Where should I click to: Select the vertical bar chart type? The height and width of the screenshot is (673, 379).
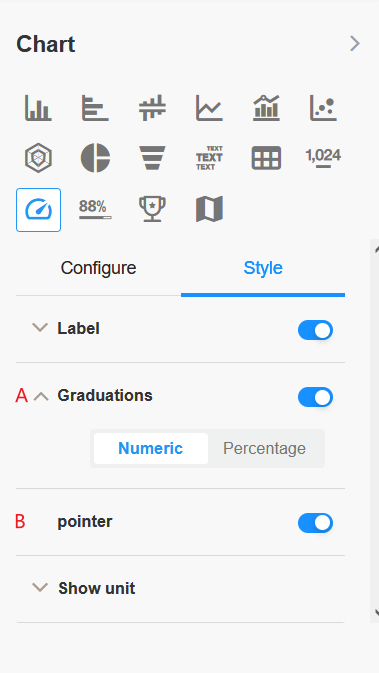(38, 108)
